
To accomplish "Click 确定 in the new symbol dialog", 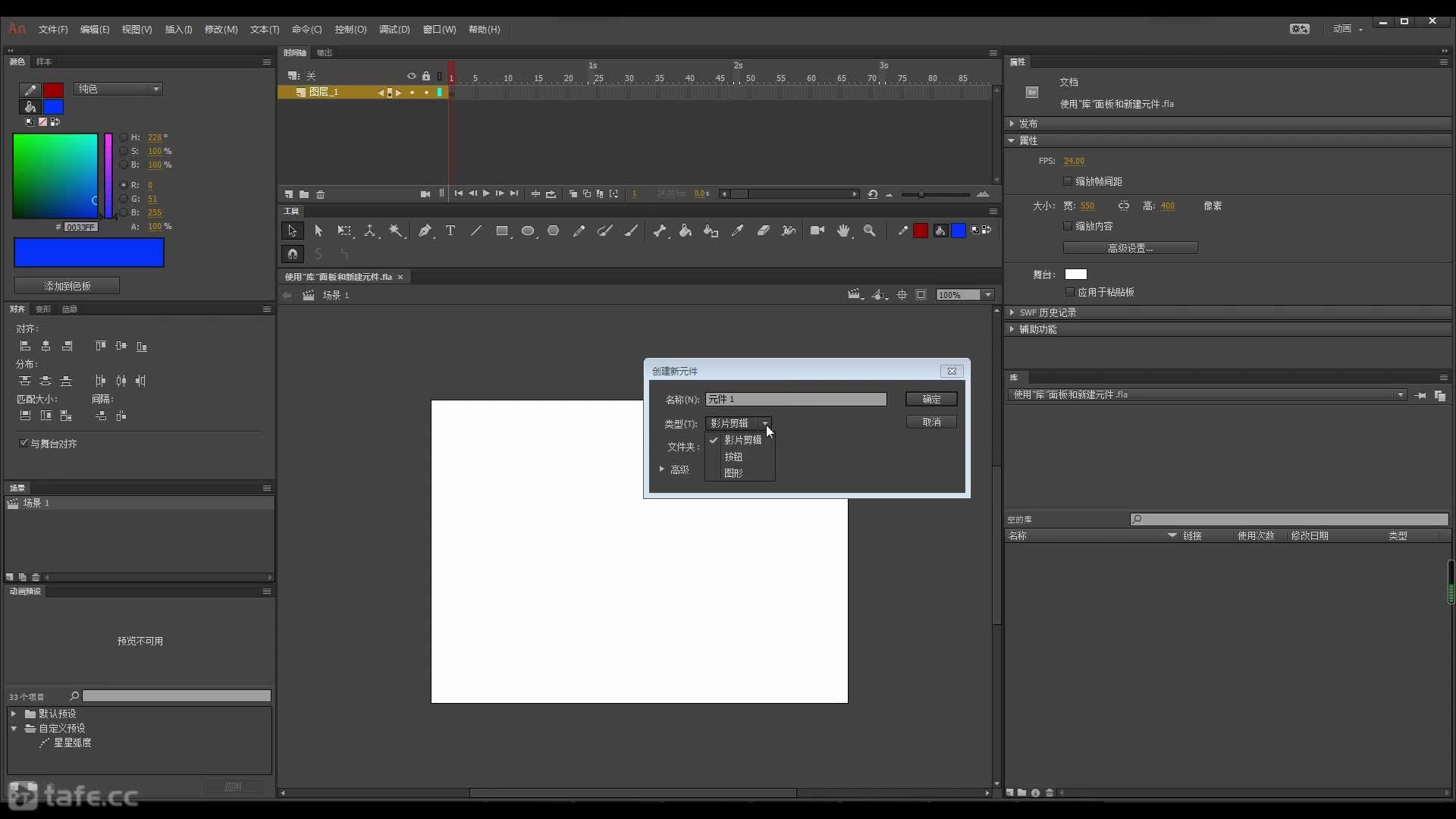I will (931, 399).
